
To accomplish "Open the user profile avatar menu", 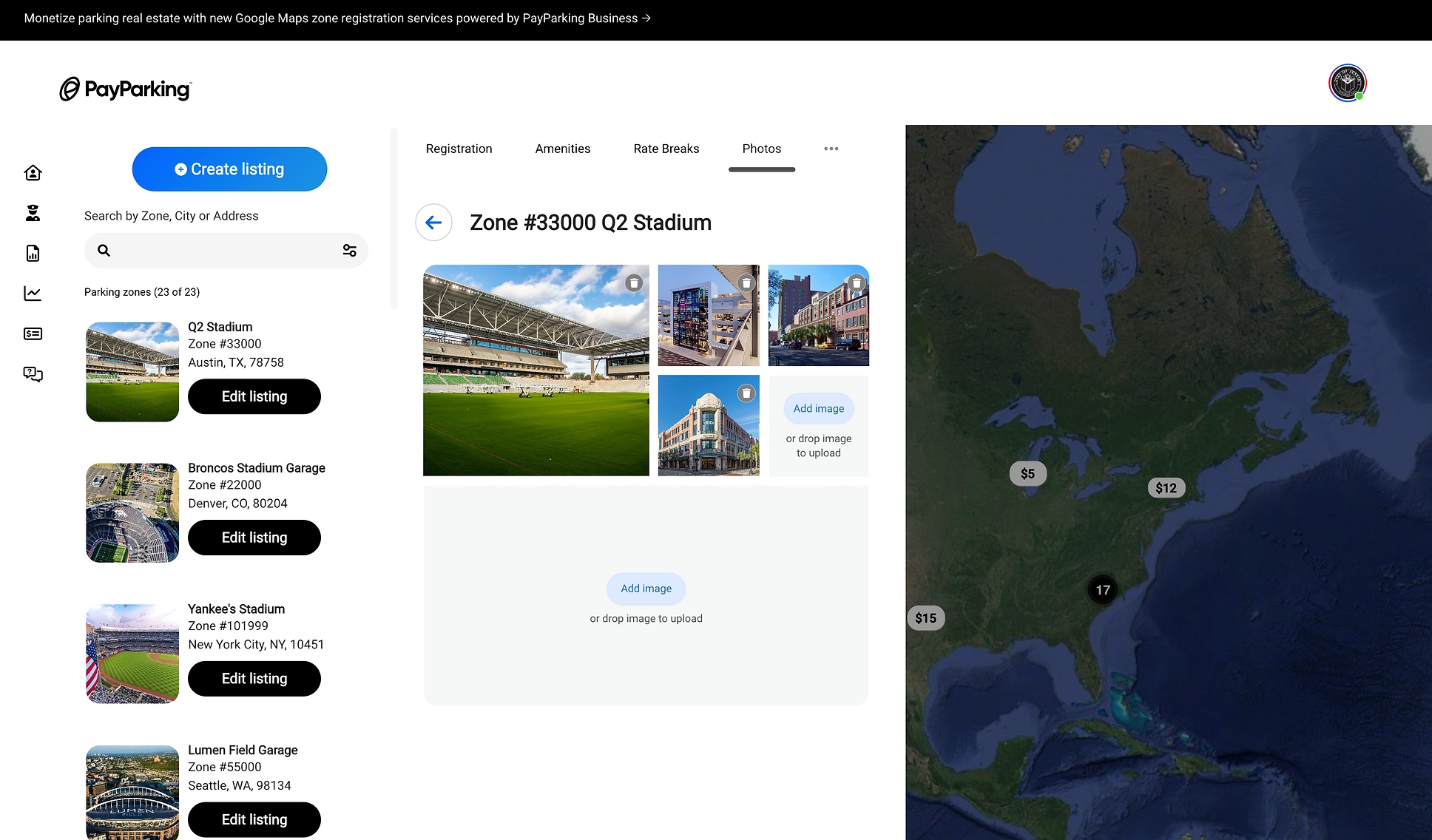I will click(x=1347, y=83).
